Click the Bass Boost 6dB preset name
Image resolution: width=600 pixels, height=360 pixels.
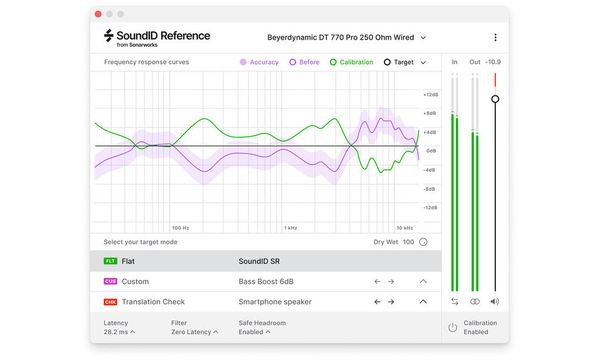(266, 282)
